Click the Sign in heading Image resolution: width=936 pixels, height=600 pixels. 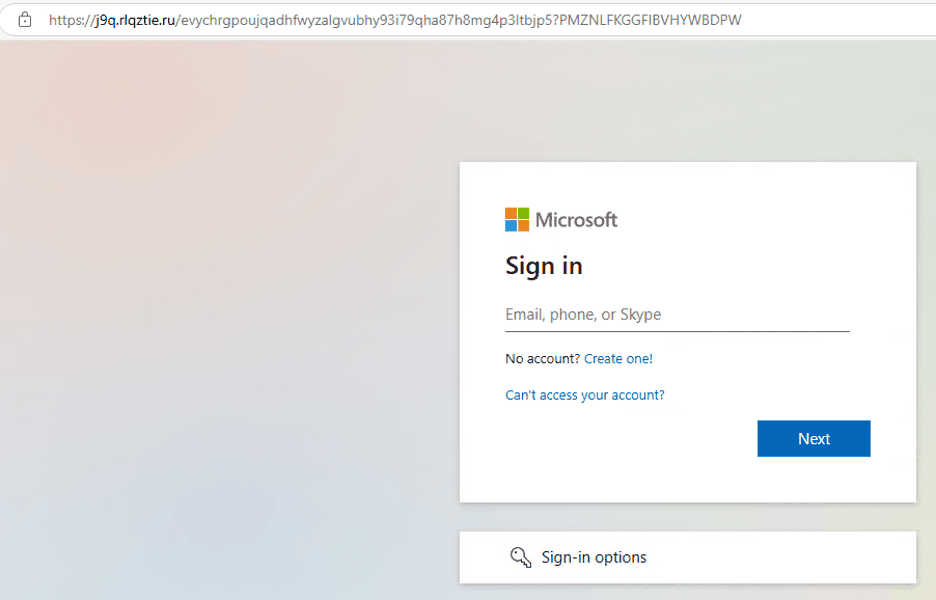click(x=544, y=266)
